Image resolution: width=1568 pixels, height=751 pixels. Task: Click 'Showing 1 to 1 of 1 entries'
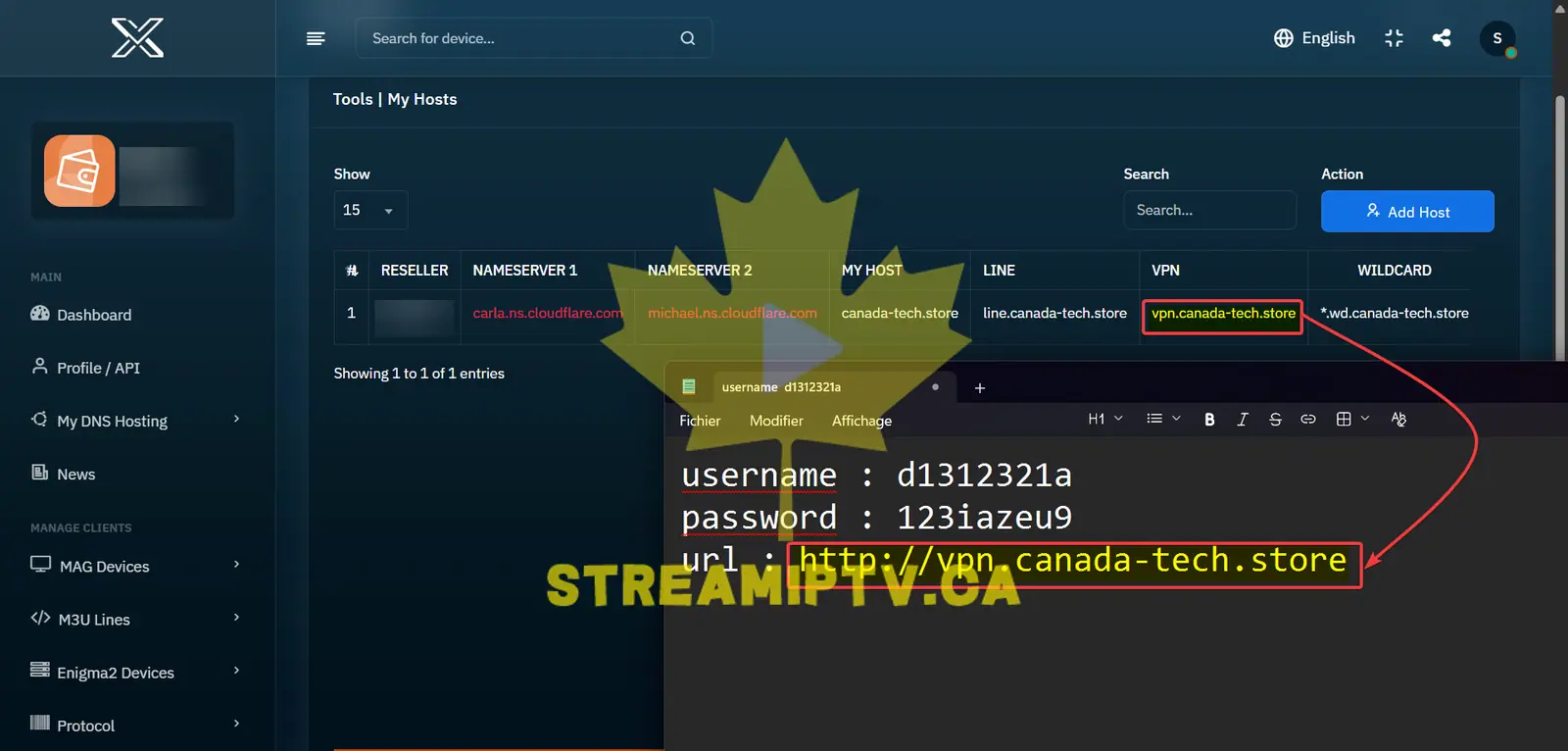point(418,374)
